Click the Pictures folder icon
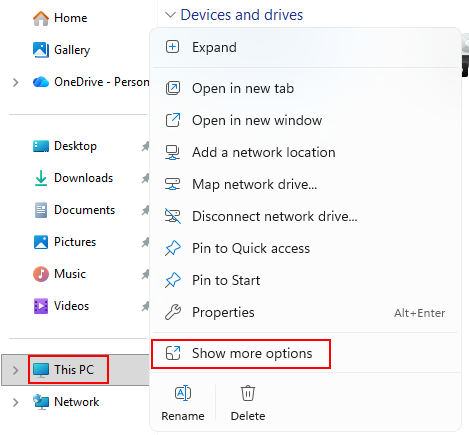 pyautogui.click(x=41, y=242)
